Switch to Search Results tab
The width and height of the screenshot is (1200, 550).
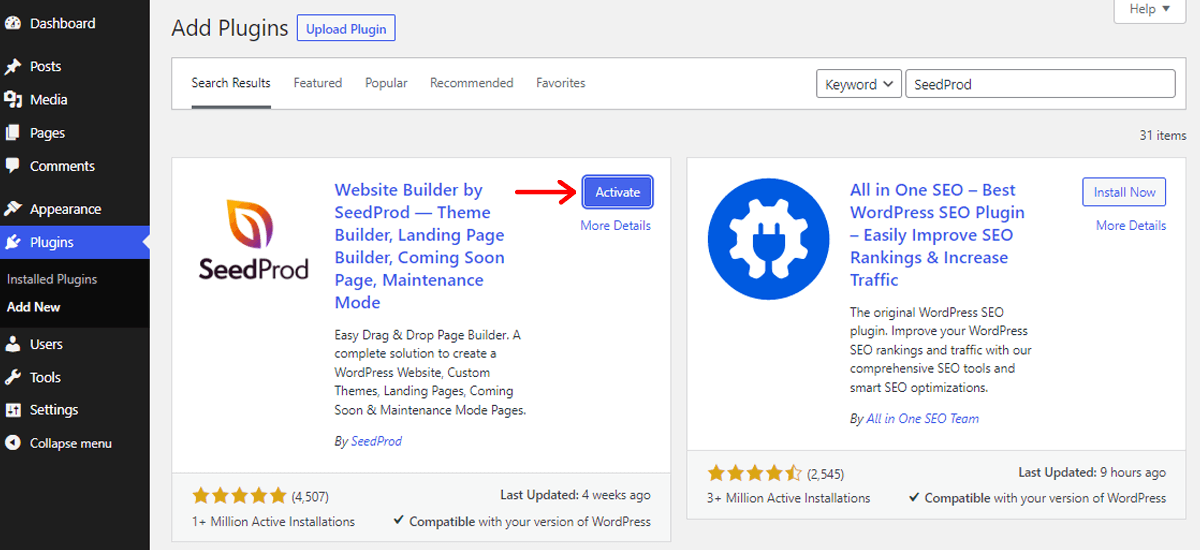click(231, 83)
